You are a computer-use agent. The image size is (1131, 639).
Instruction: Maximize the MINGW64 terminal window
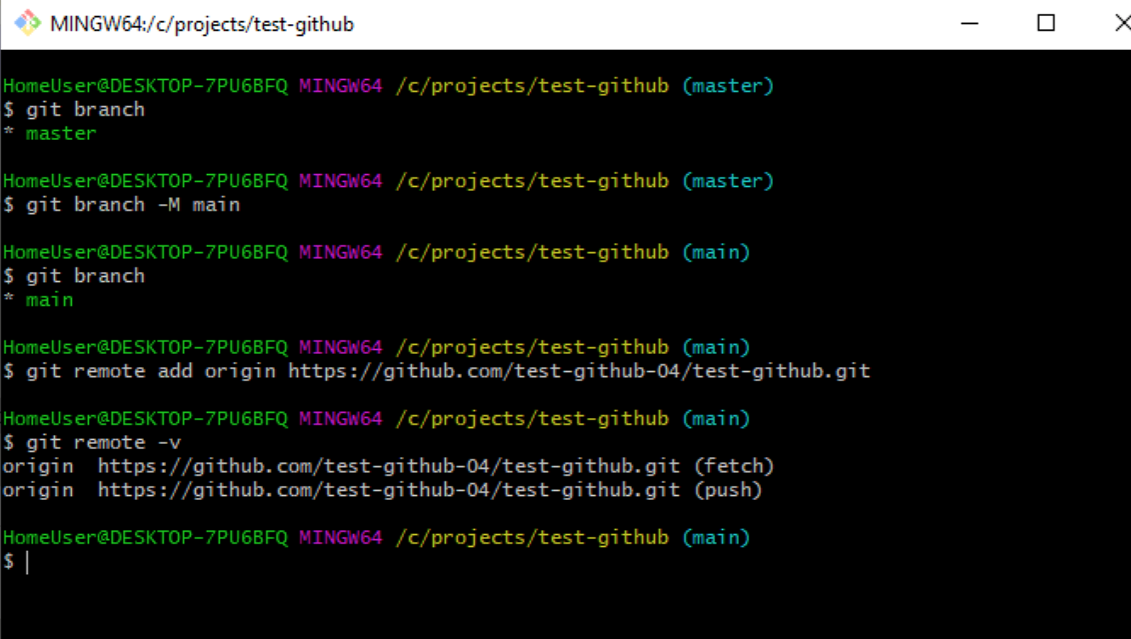pyautogui.click(x=1046, y=23)
